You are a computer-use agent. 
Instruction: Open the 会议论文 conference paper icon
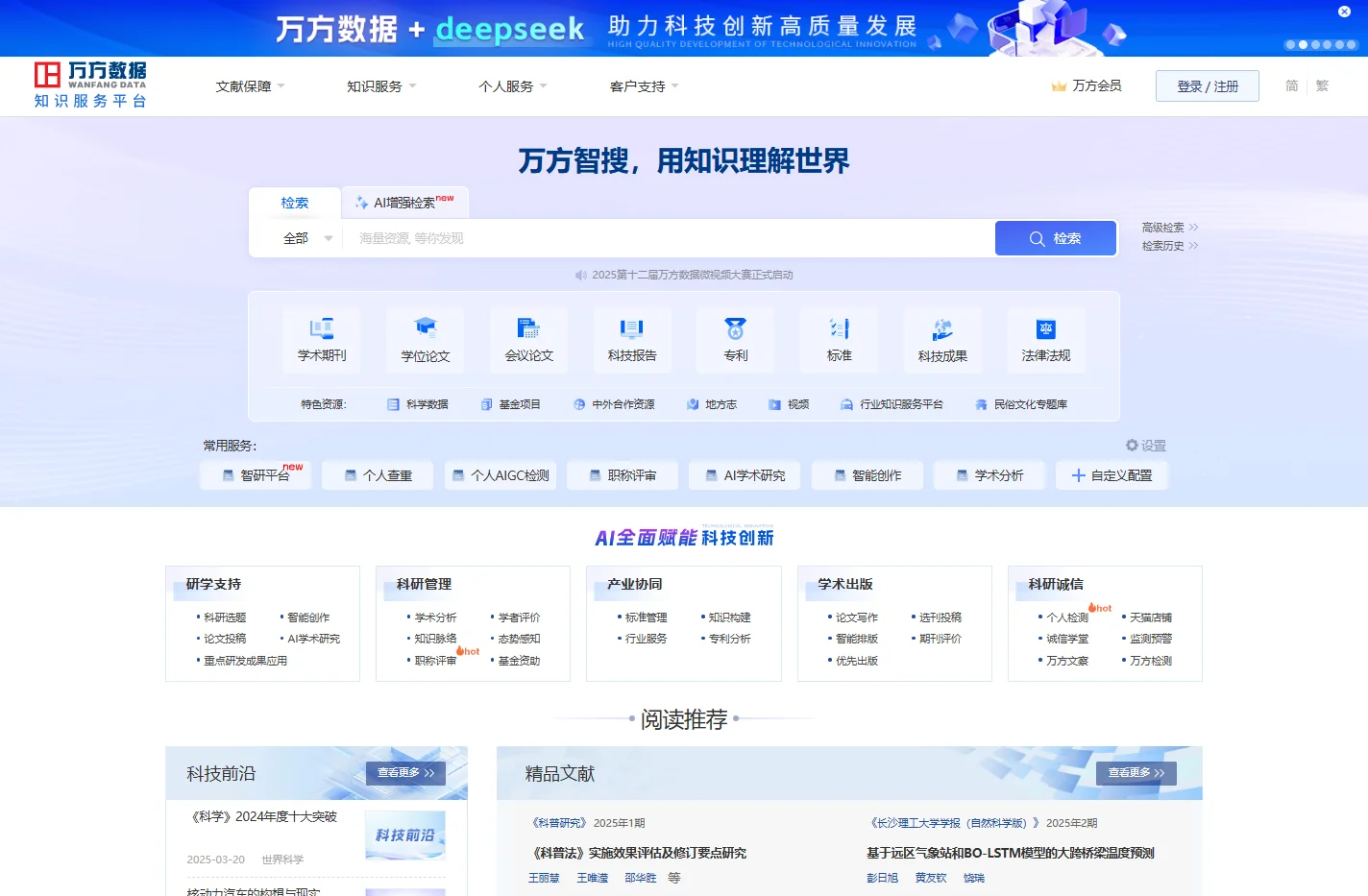click(529, 339)
